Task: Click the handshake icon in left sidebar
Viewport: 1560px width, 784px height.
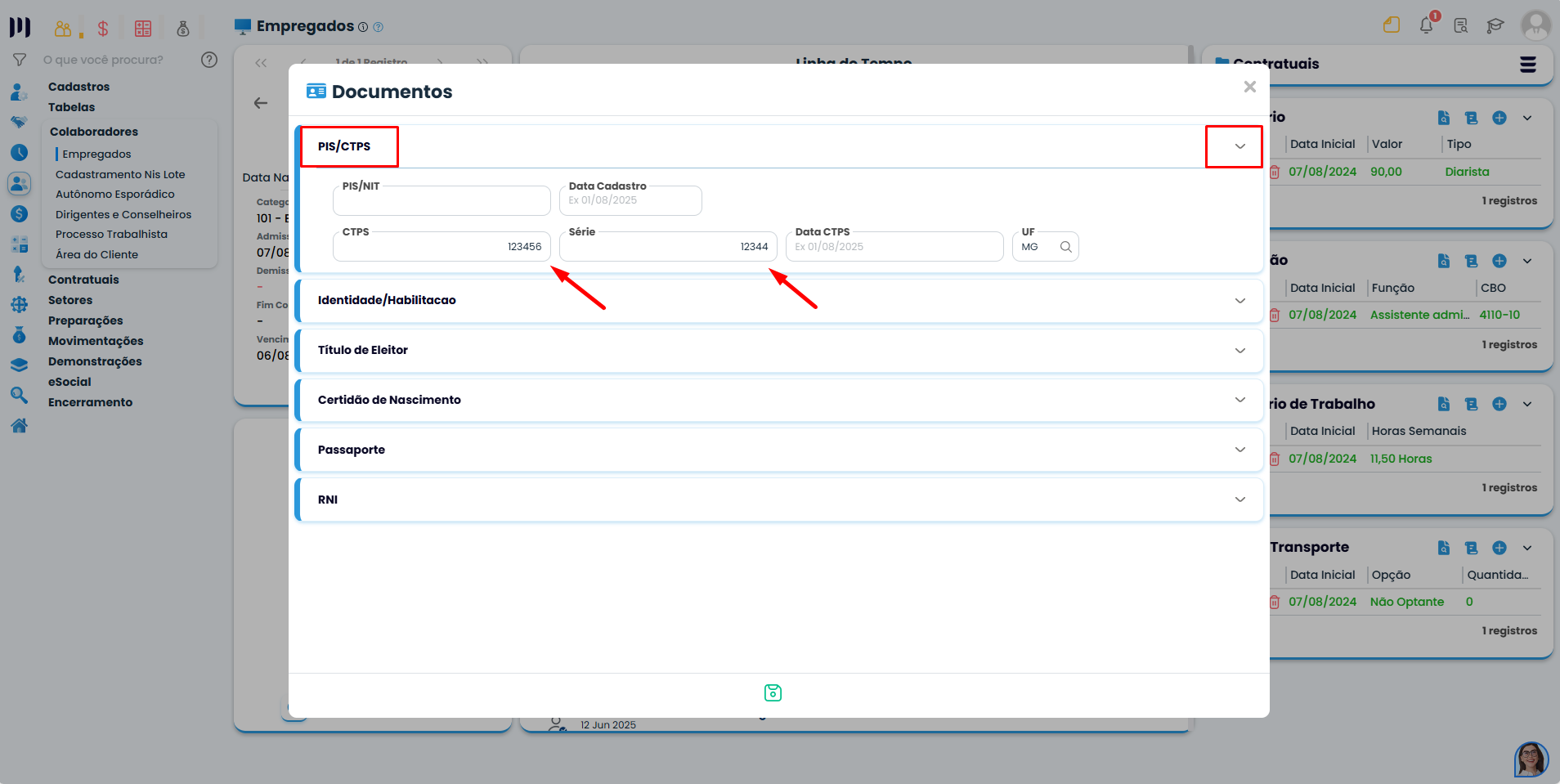Action: tap(20, 123)
